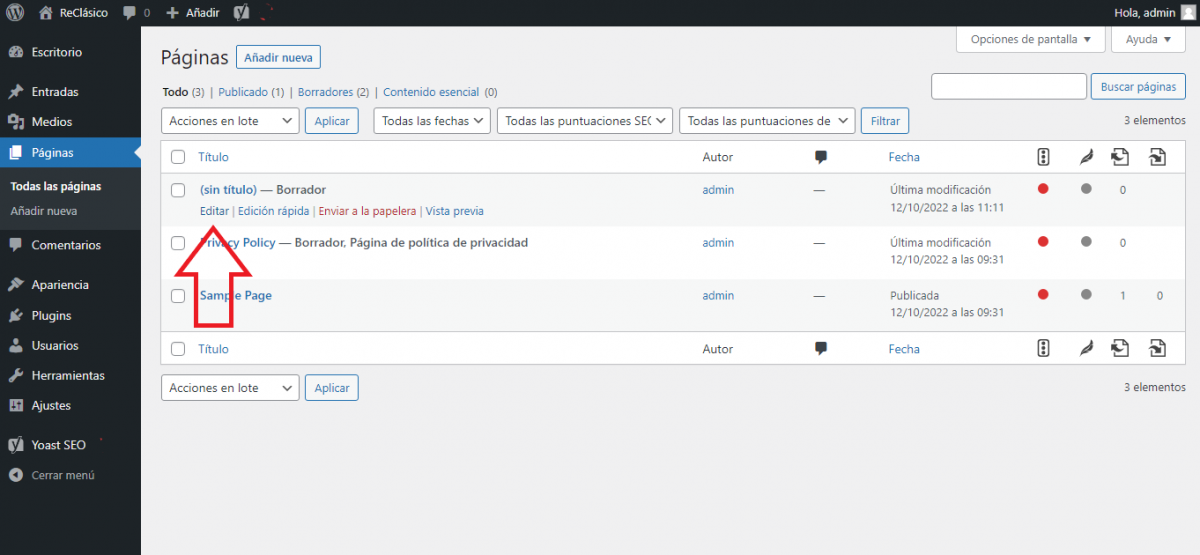
Task: Go to Apariencia in the sidebar menu
Action: (x=60, y=285)
